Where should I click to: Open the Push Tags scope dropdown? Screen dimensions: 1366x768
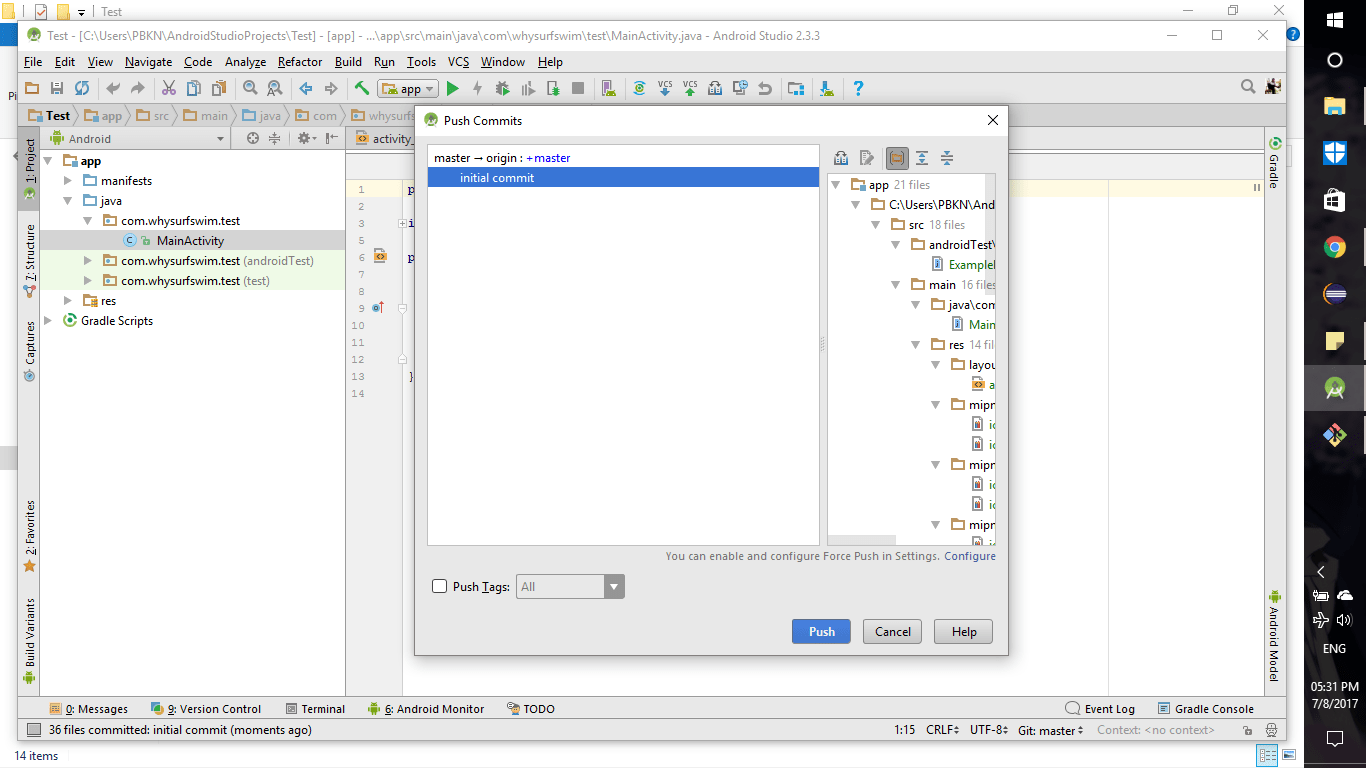point(613,586)
